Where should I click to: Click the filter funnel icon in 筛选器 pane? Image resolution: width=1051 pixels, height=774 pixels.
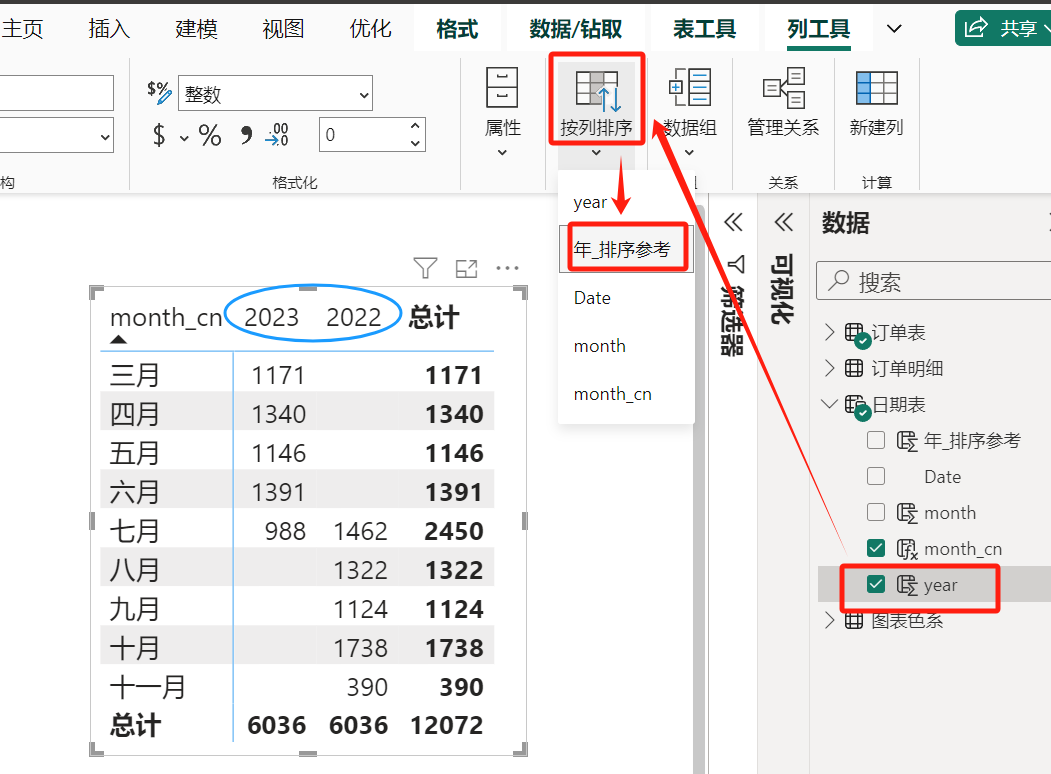(x=735, y=264)
